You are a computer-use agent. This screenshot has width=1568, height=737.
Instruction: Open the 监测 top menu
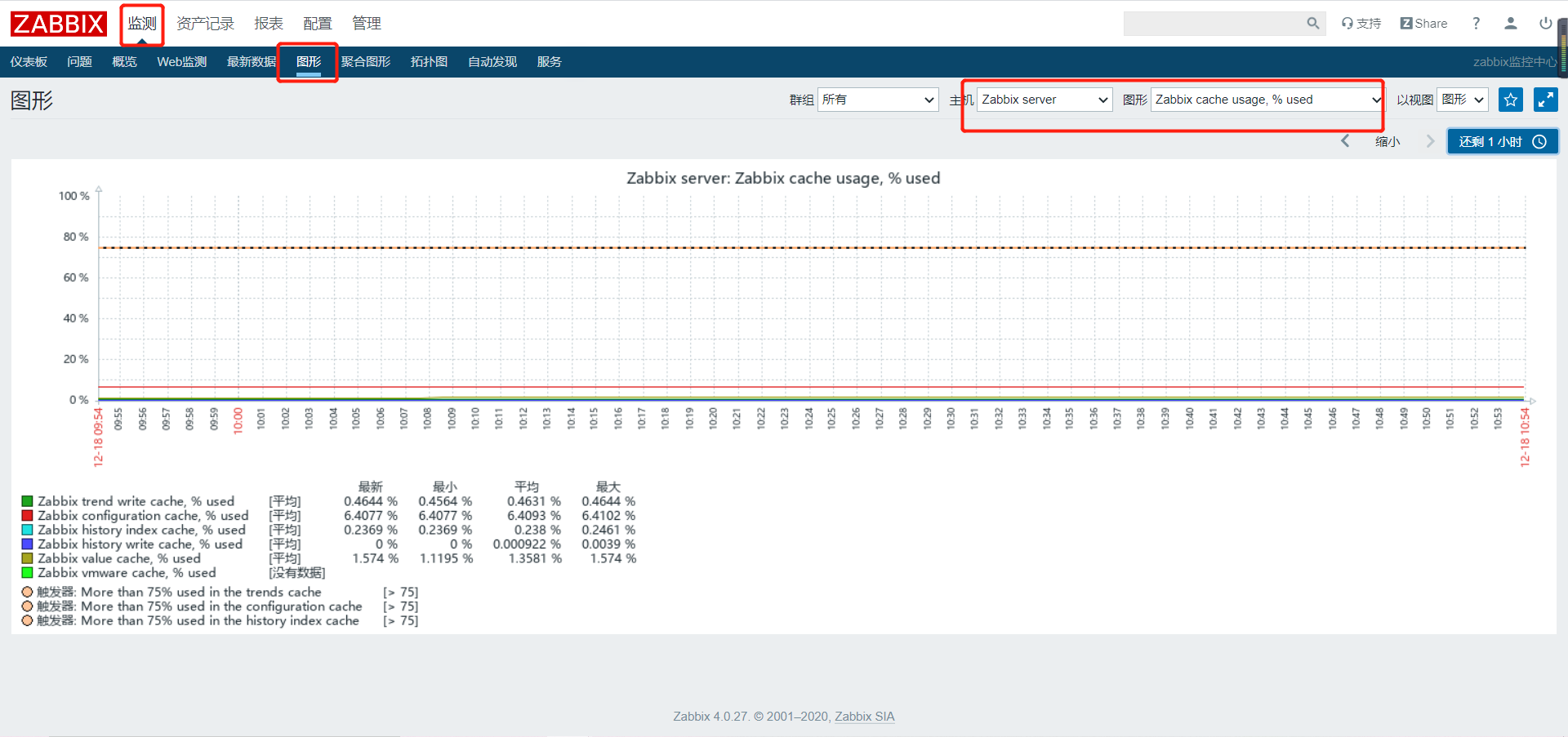142,24
